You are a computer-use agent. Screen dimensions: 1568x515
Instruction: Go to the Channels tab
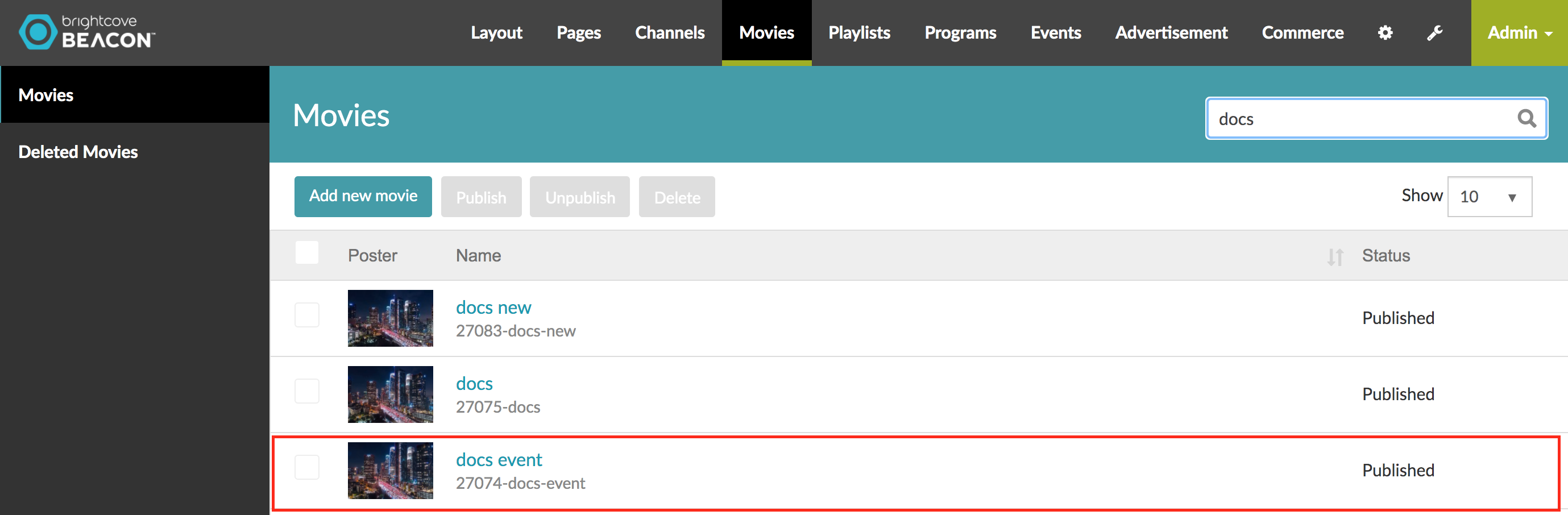pos(670,33)
